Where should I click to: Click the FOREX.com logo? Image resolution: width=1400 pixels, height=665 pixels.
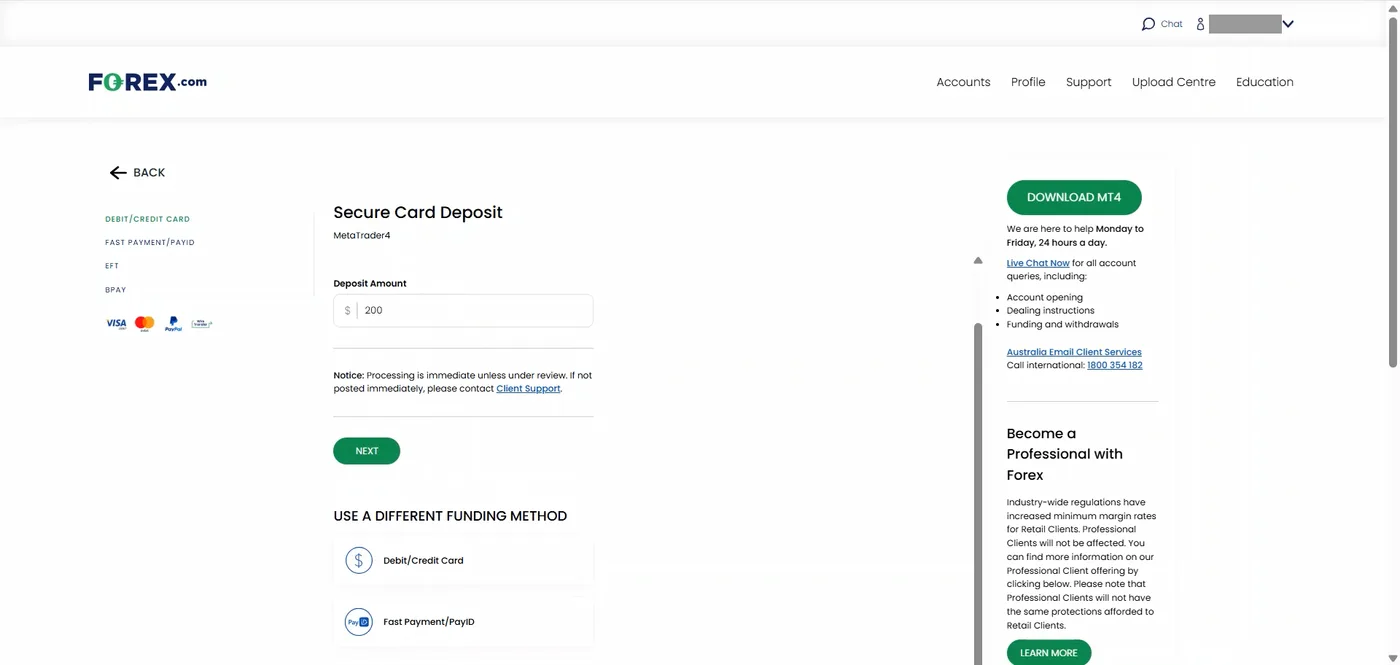click(148, 82)
